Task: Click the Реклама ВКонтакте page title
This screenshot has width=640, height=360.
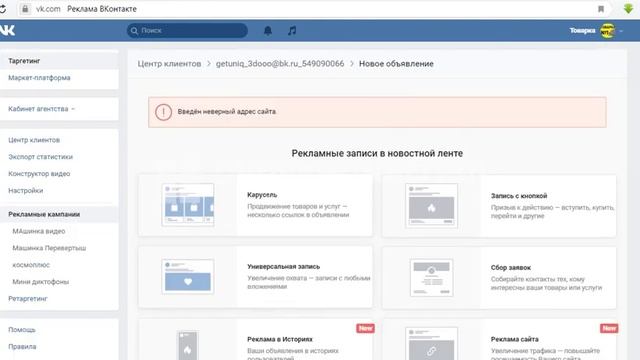Action: 102,9
